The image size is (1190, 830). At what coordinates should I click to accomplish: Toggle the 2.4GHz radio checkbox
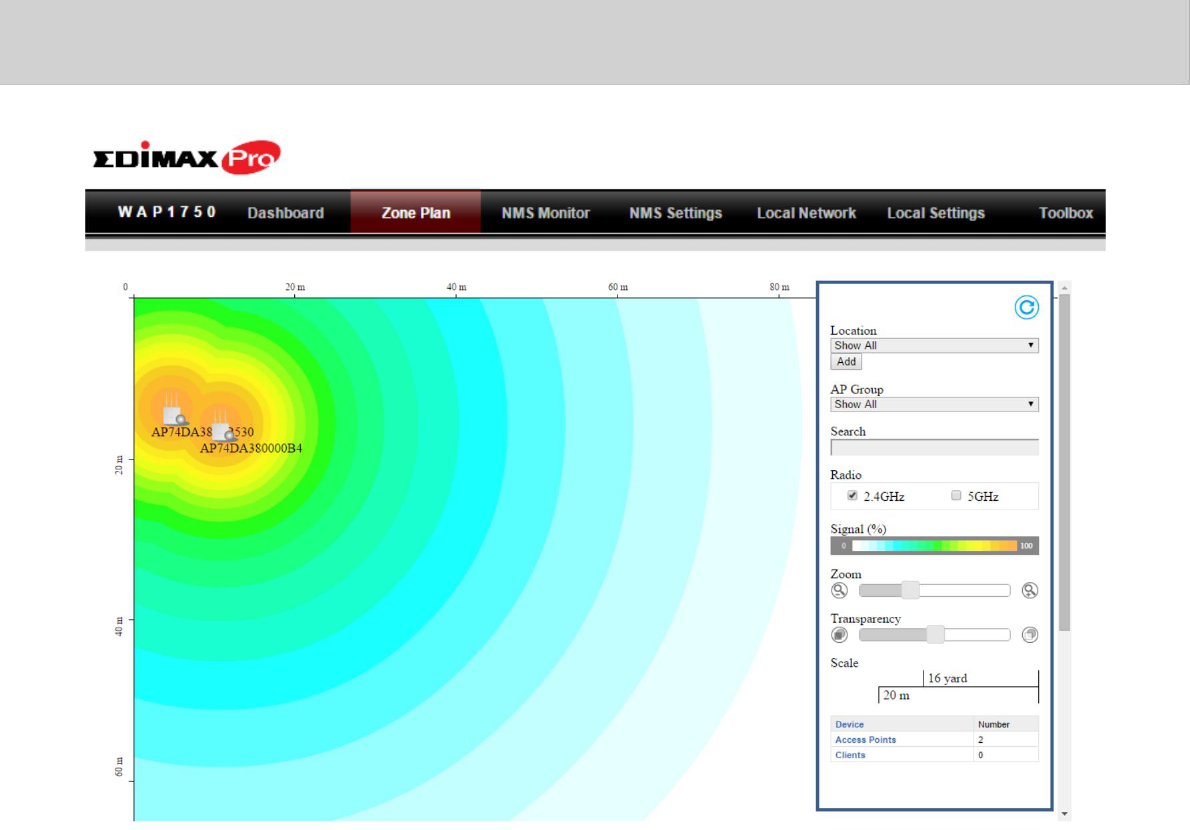click(x=852, y=495)
